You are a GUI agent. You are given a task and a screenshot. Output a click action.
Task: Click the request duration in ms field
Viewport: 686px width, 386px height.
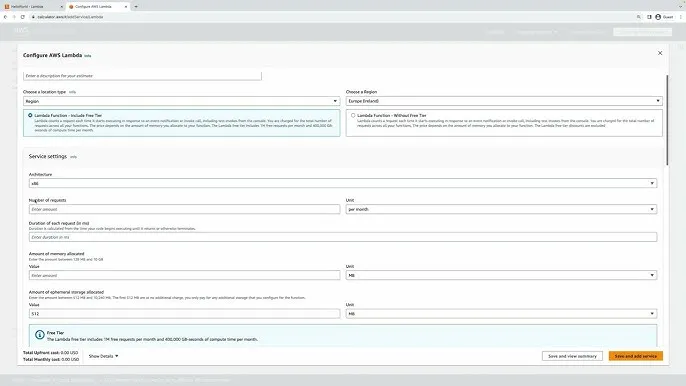tap(343, 237)
